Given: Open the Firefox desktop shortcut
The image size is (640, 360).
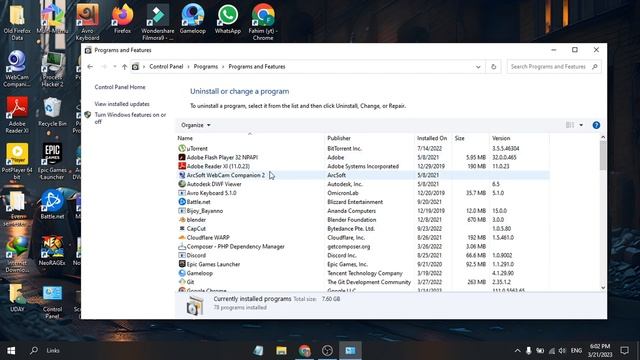Looking at the screenshot, I should coord(122,20).
